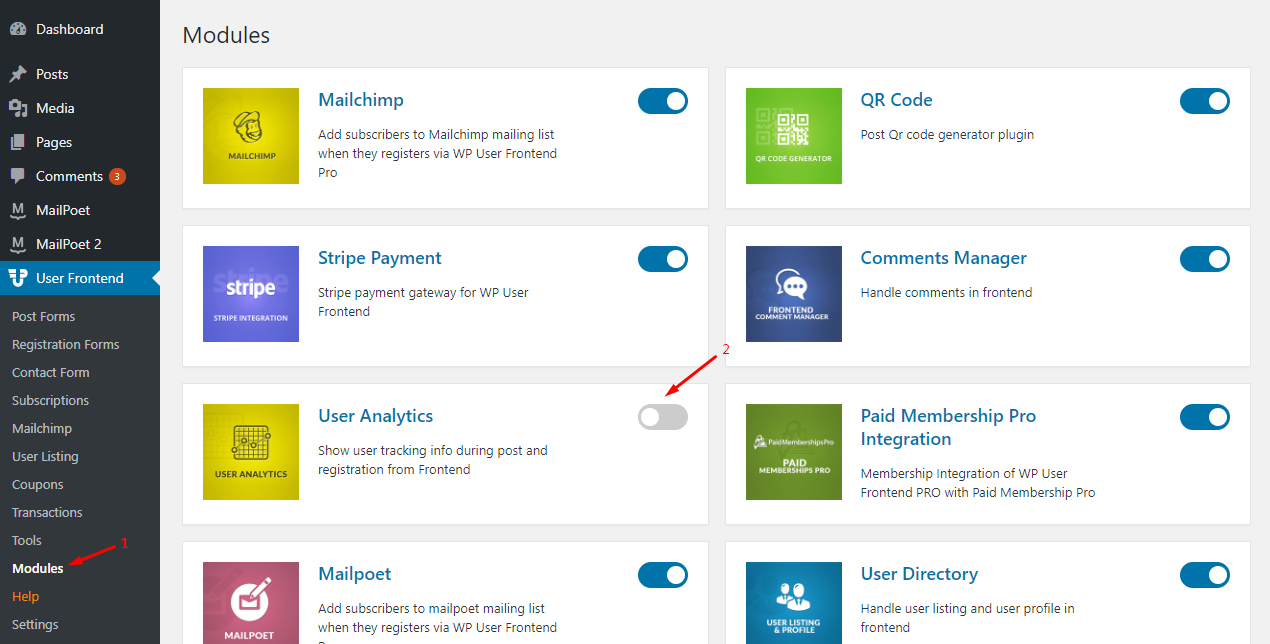Image resolution: width=1270 pixels, height=644 pixels.
Task: Open the Coupons submenu
Action: click(x=37, y=484)
